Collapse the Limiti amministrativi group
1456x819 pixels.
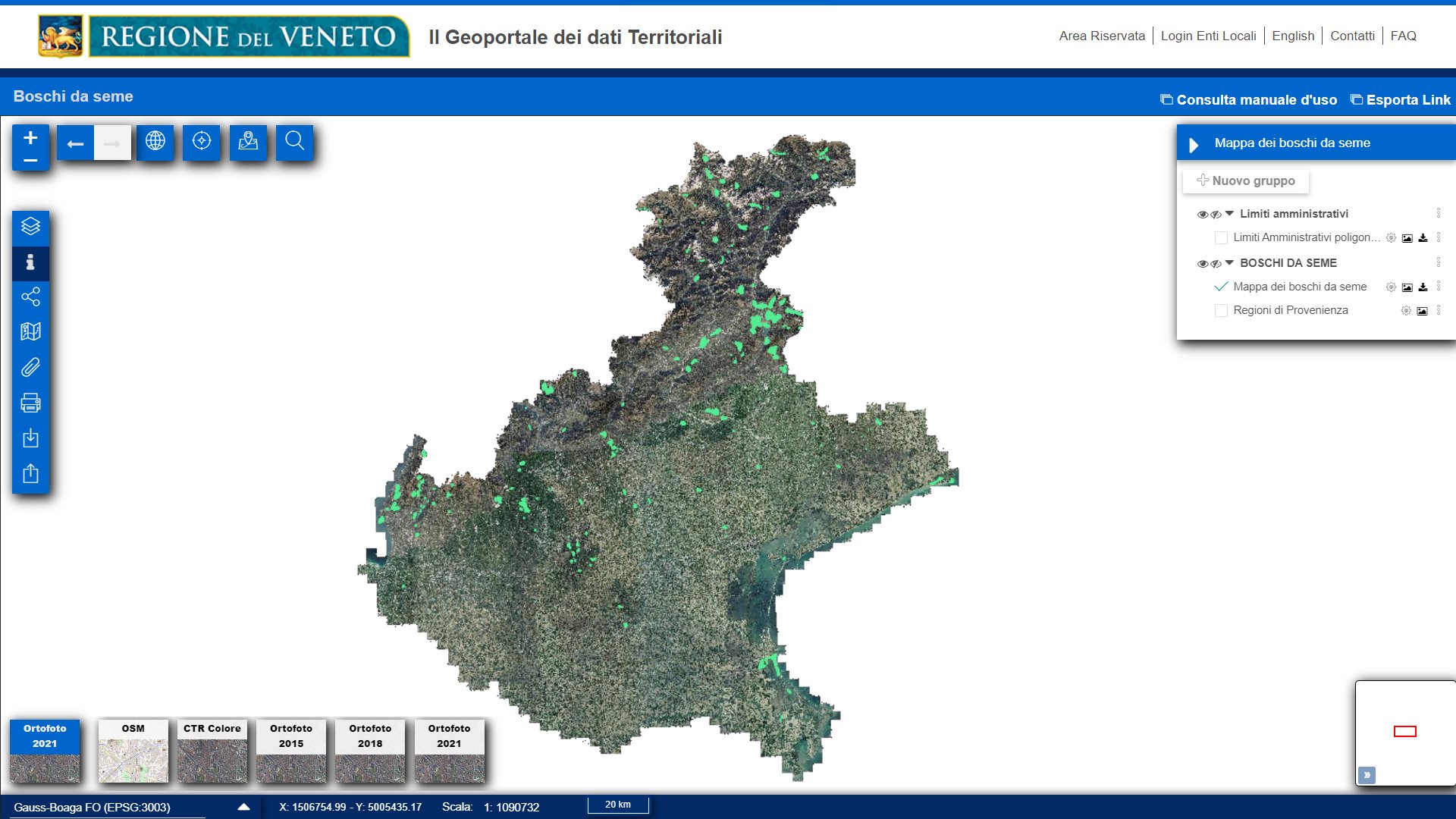click(1229, 214)
